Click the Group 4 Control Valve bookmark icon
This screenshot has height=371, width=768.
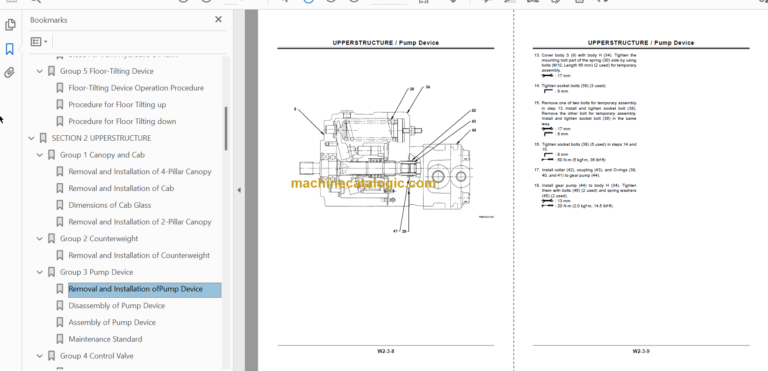[x=51, y=356]
